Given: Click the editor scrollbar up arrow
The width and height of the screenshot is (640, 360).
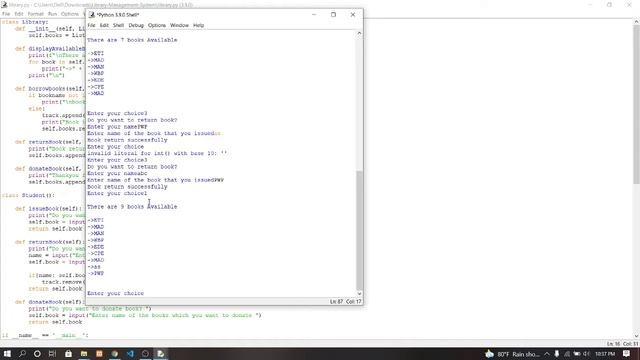Looking at the screenshot, I should [636, 22].
